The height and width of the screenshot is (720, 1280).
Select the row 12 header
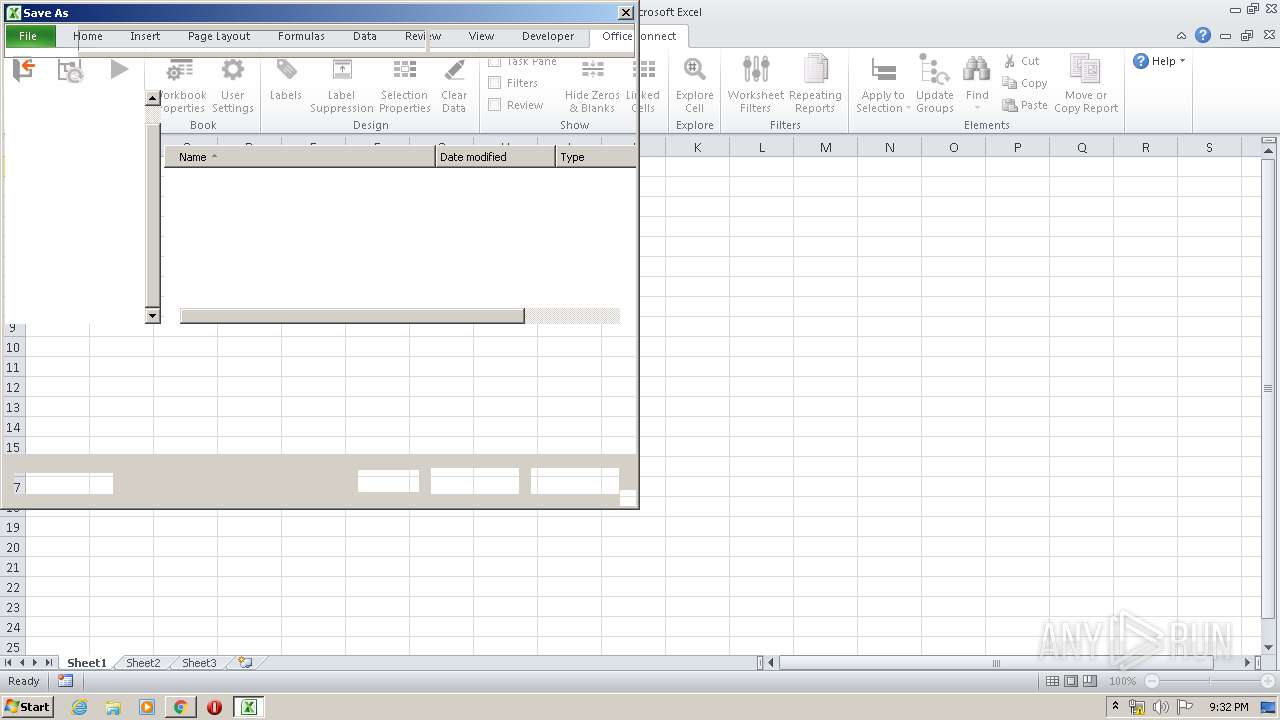tap(13, 387)
